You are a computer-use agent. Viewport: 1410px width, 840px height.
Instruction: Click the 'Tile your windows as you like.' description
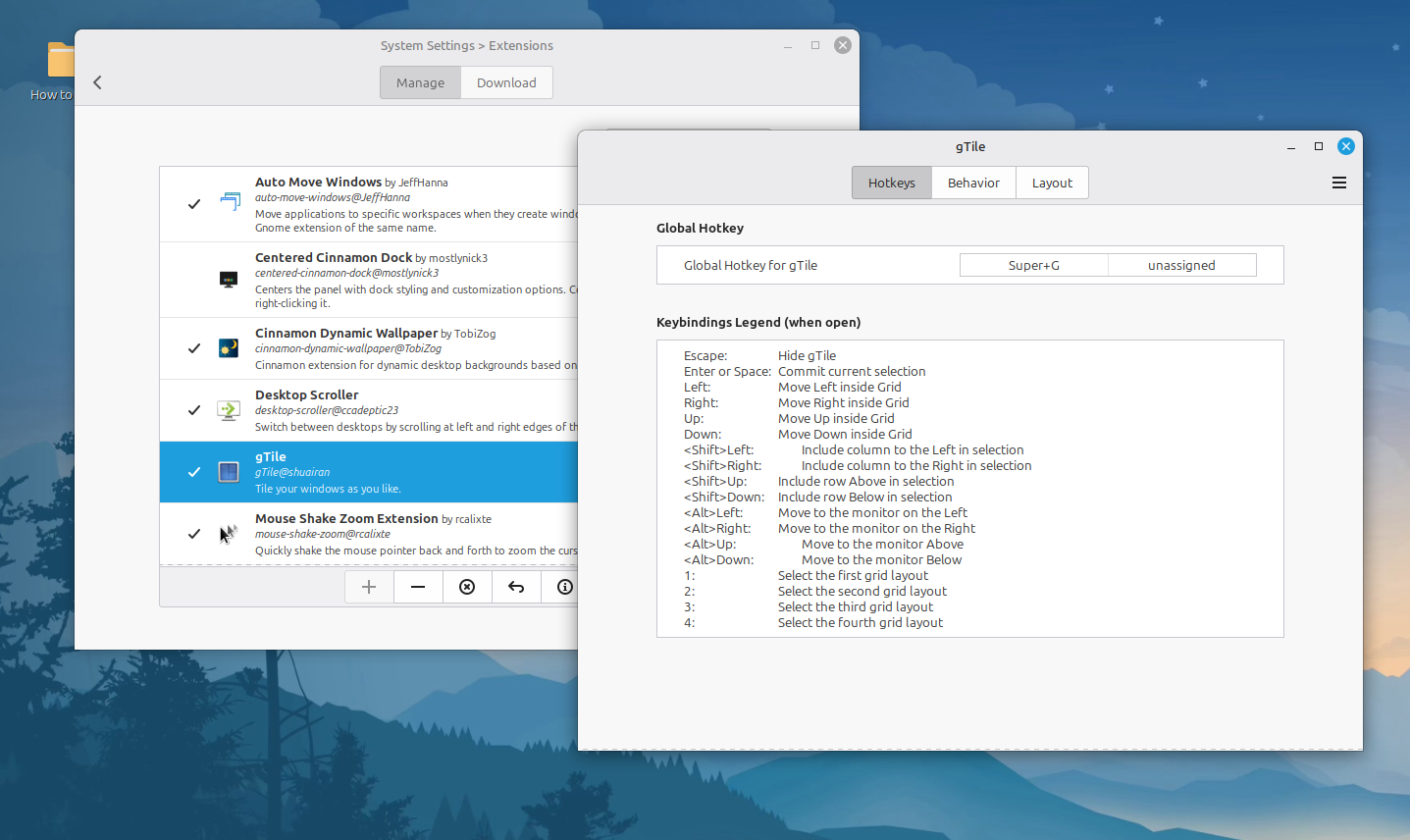coord(328,489)
